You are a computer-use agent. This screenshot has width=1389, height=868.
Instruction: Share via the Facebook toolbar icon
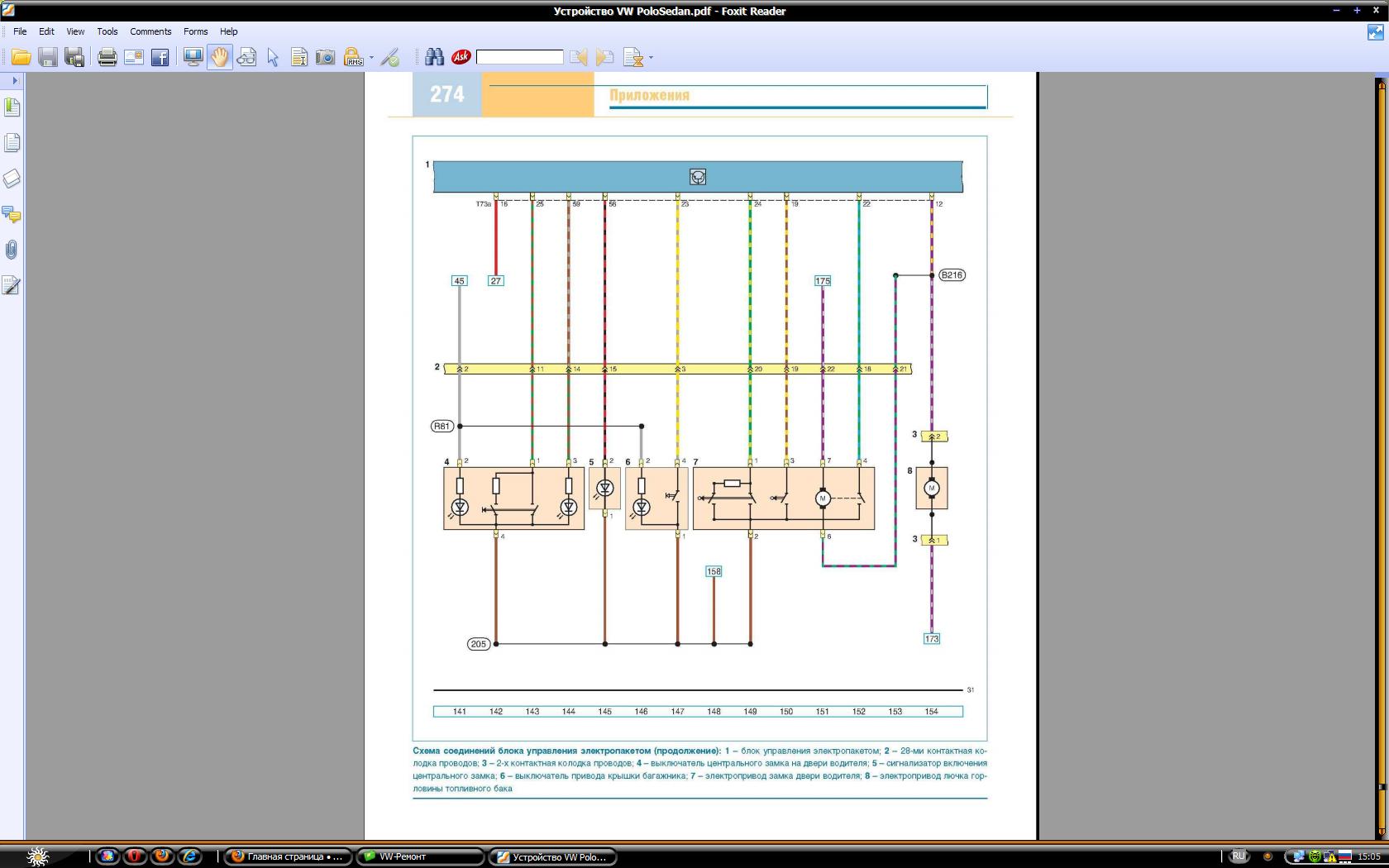pyautogui.click(x=160, y=57)
